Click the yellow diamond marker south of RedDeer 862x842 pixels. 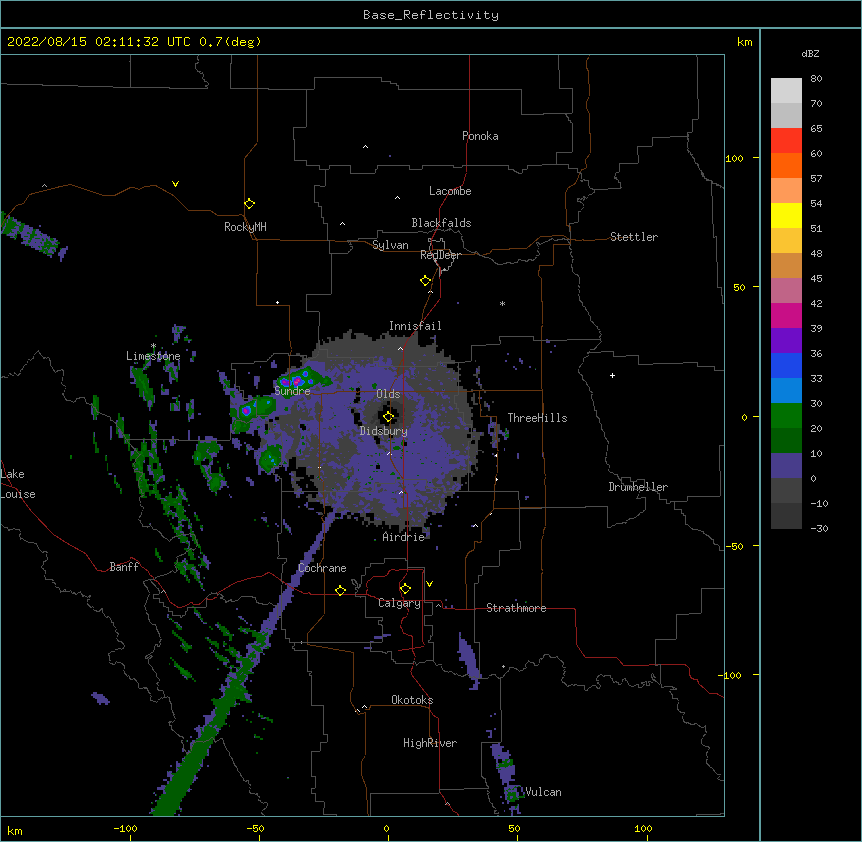click(426, 281)
